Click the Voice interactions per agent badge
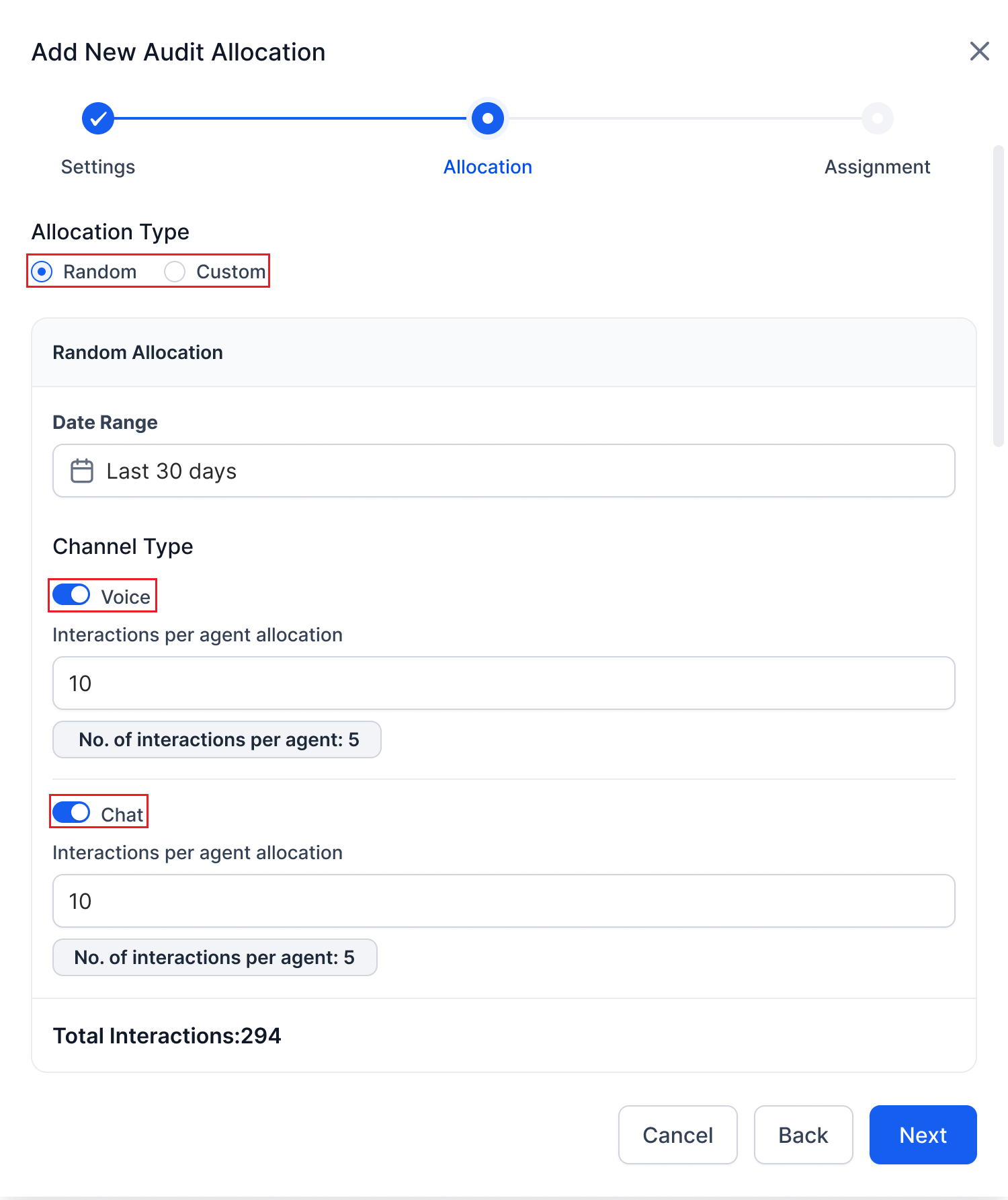 pos(217,739)
